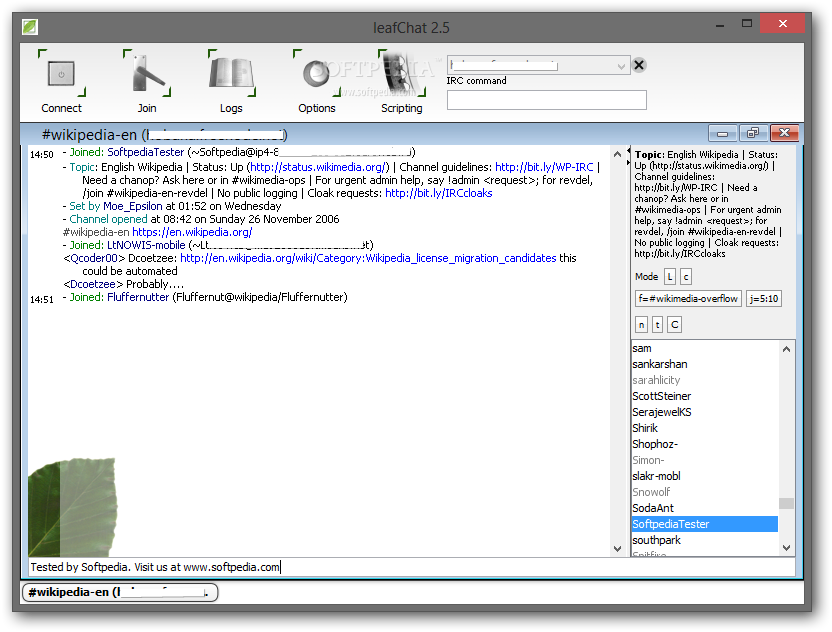The image size is (832, 632).
Task: Open the Logs viewer icon
Action: pos(231,82)
